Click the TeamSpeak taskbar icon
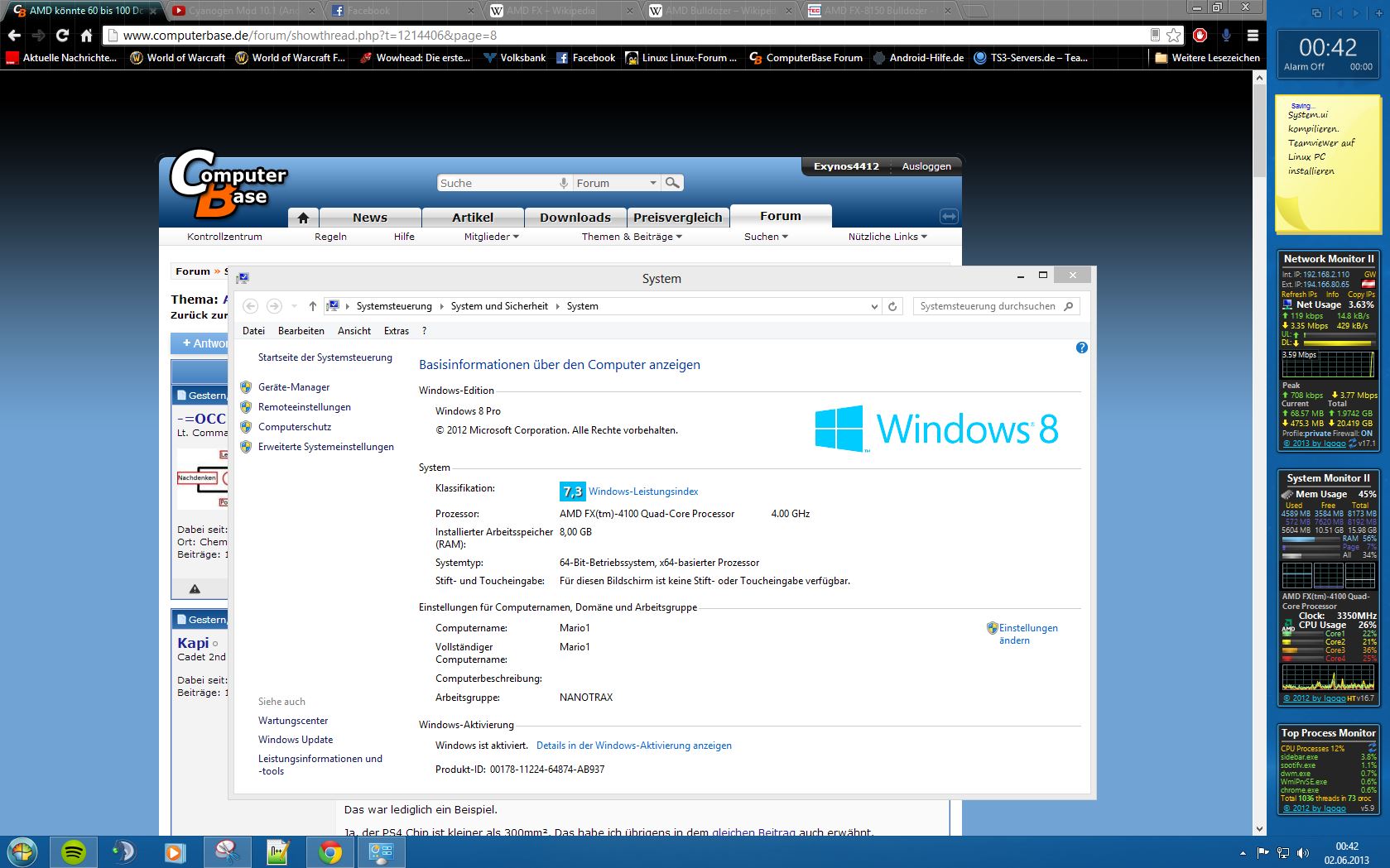Viewport: 1390px width, 868px height. point(123,851)
